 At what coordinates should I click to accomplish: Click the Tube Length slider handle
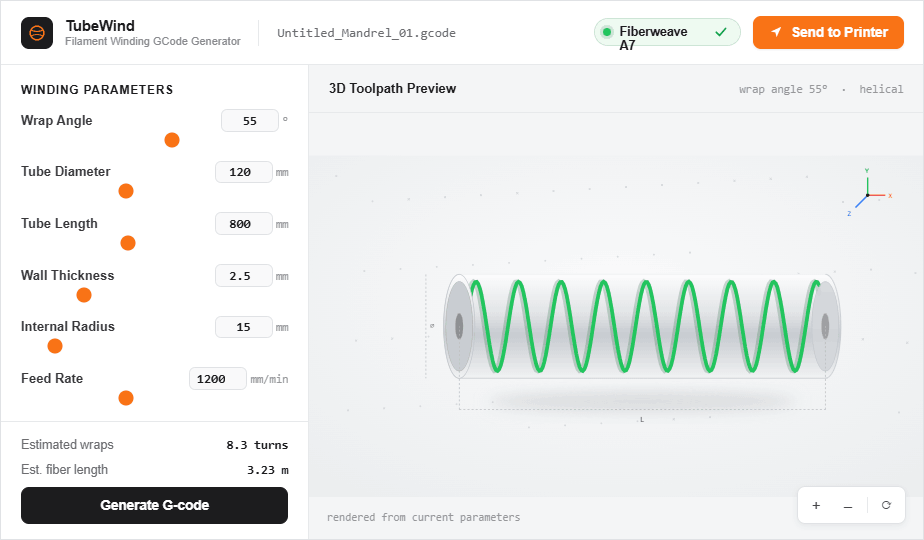pyautogui.click(x=128, y=243)
